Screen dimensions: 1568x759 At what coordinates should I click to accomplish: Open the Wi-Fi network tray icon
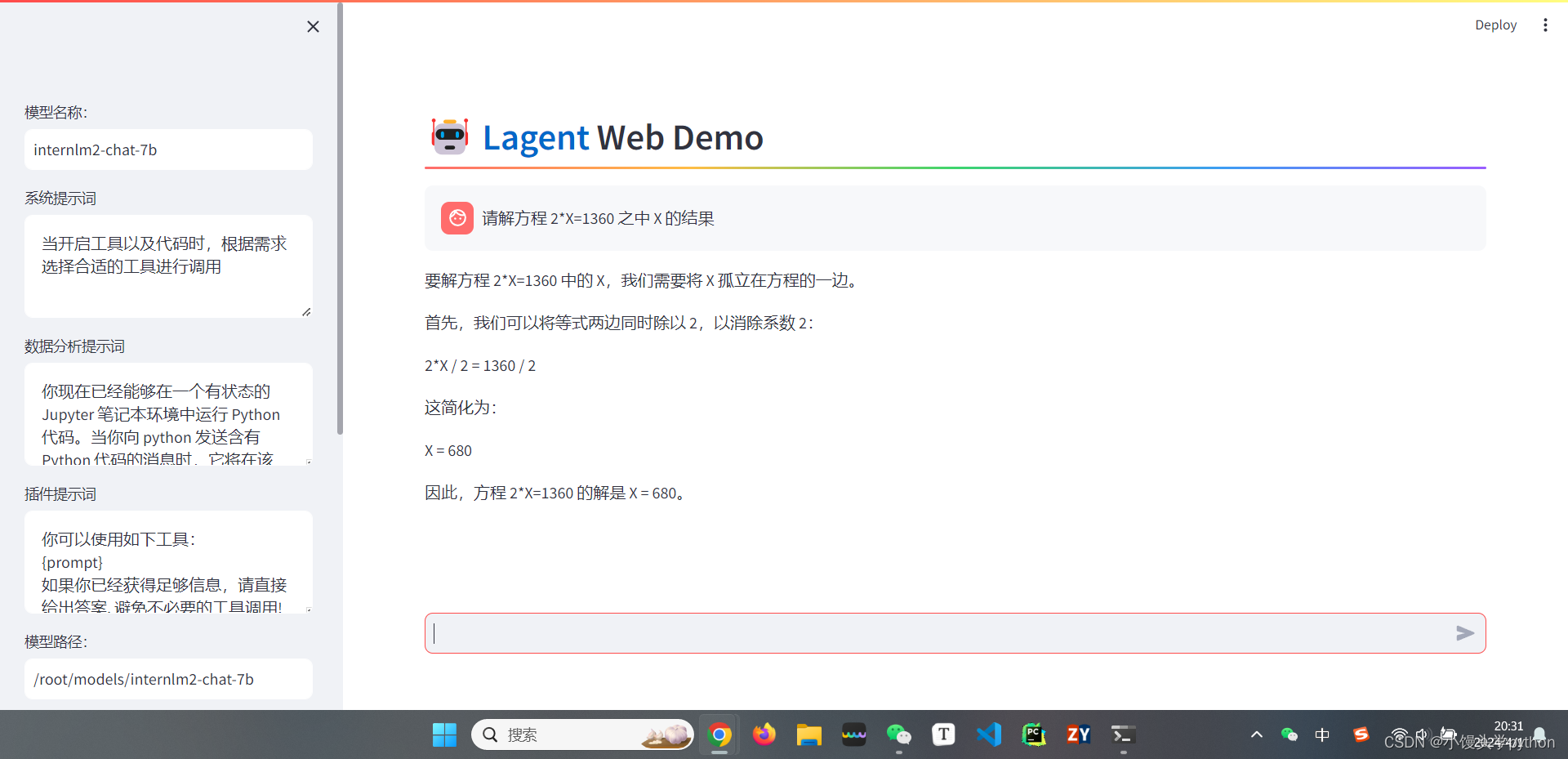point(1399,734)
